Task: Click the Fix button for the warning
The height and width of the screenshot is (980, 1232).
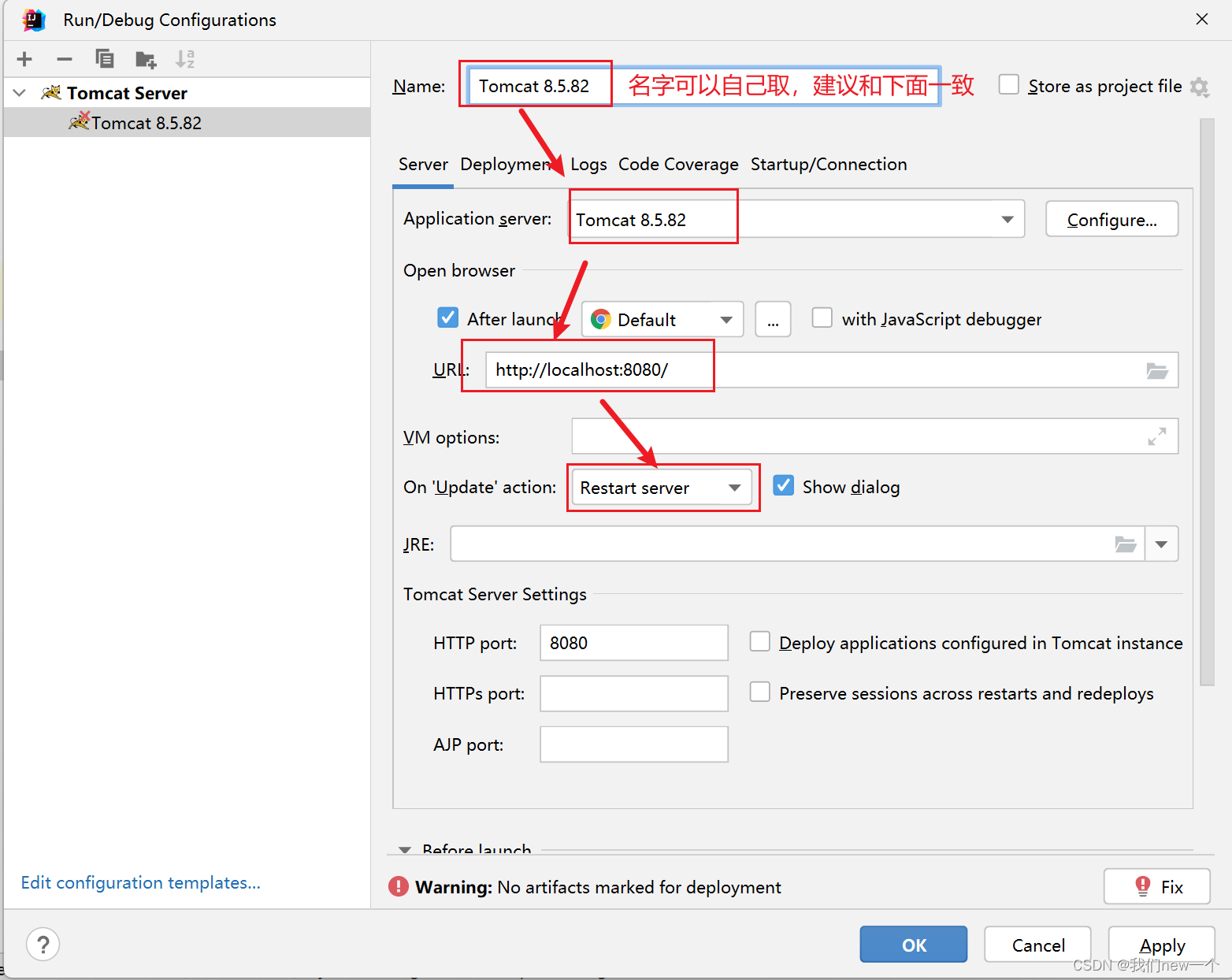Action: coord(1156,886)
